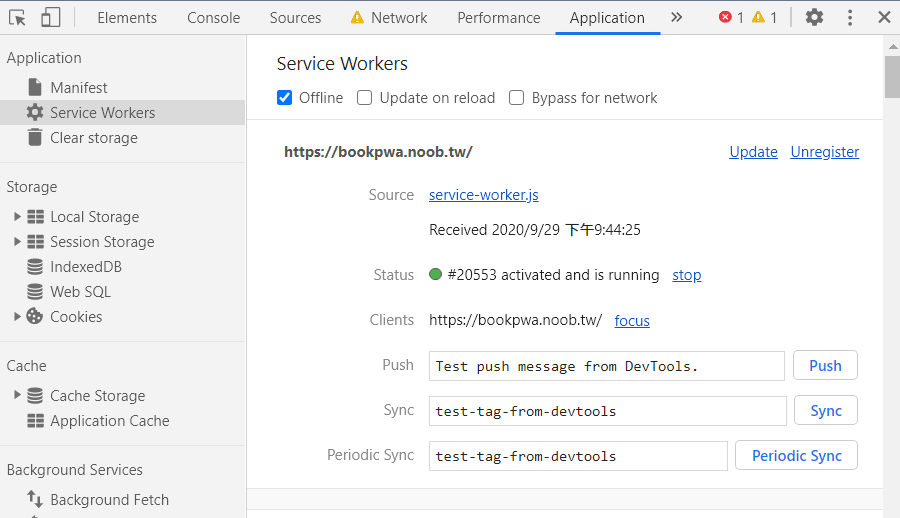Image resolution: width=900 pixels, height=518 pixels.
Task: Expand the Cookies tree node
Action: 17,317
